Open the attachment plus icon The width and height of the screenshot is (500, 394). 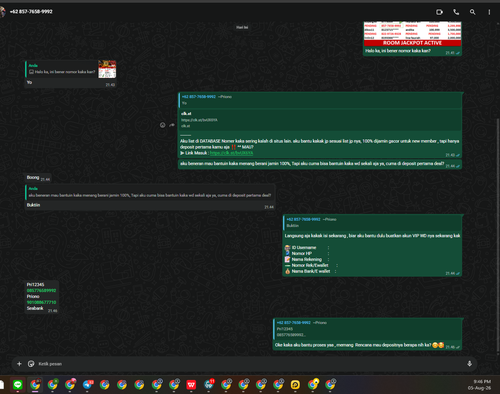click(19, 364)
